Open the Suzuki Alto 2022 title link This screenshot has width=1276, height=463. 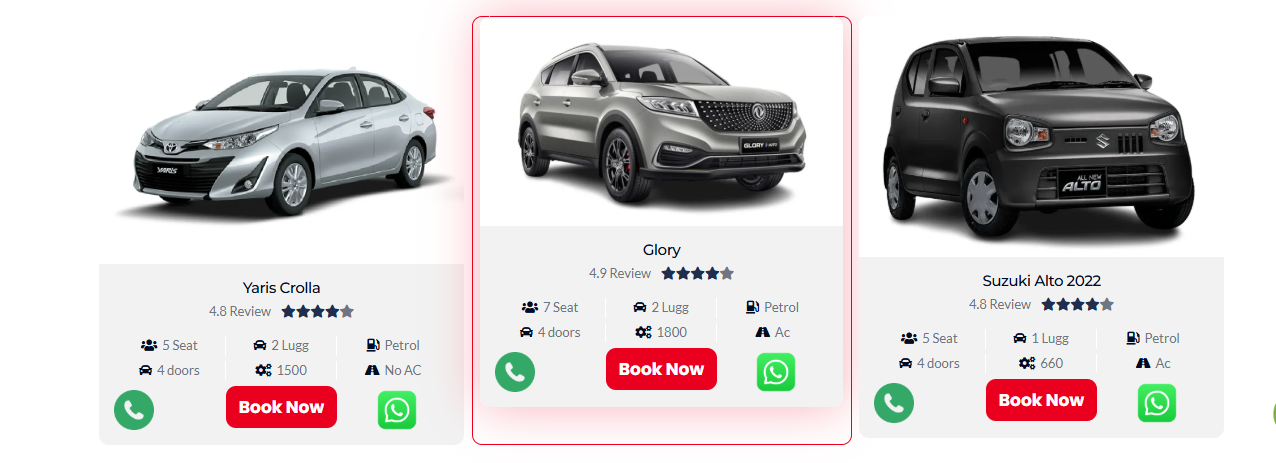point(1041,281)
